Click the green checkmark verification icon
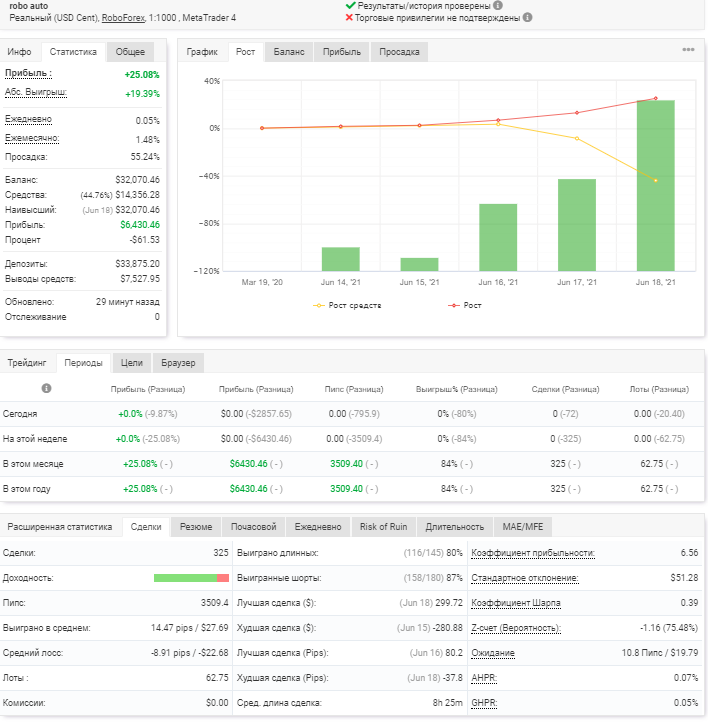The height and width of the screenshot is (723, 708). click(350, 6)
